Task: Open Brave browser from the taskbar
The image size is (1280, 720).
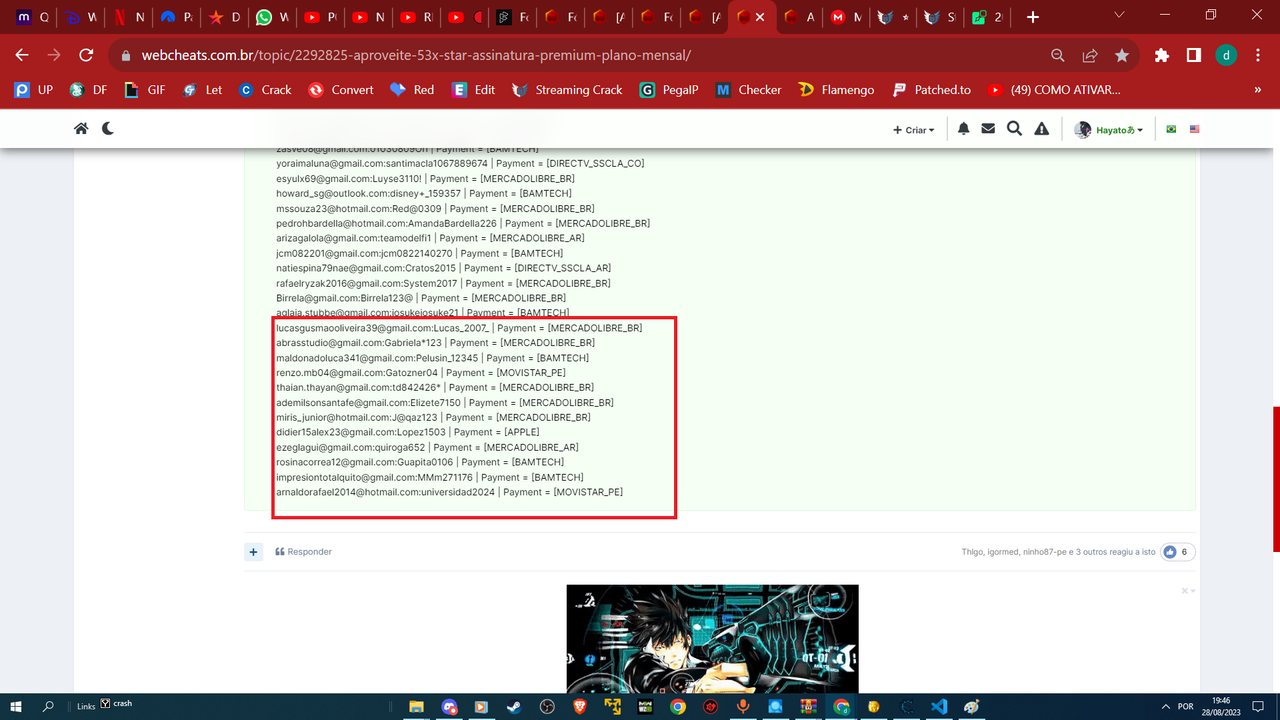Action: 580,706
